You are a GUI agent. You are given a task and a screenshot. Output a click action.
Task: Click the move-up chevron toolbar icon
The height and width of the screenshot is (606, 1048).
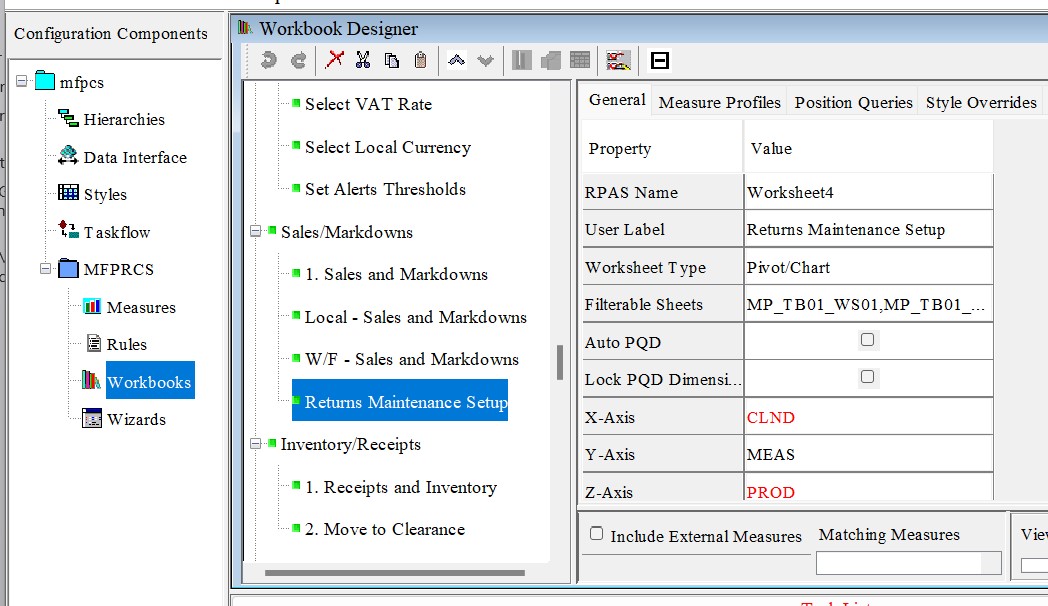(x=458, y=59)
